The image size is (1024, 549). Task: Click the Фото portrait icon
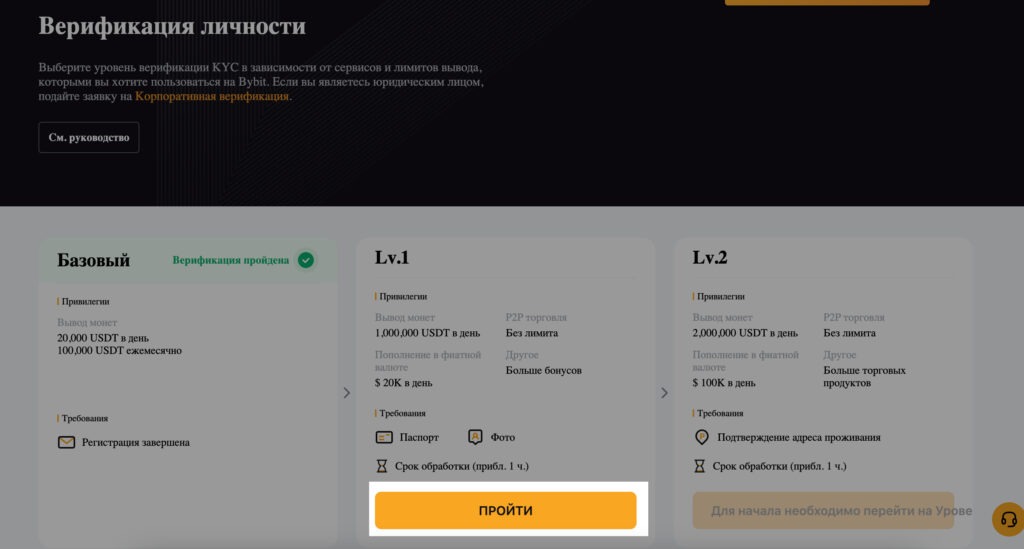[475, 437]
